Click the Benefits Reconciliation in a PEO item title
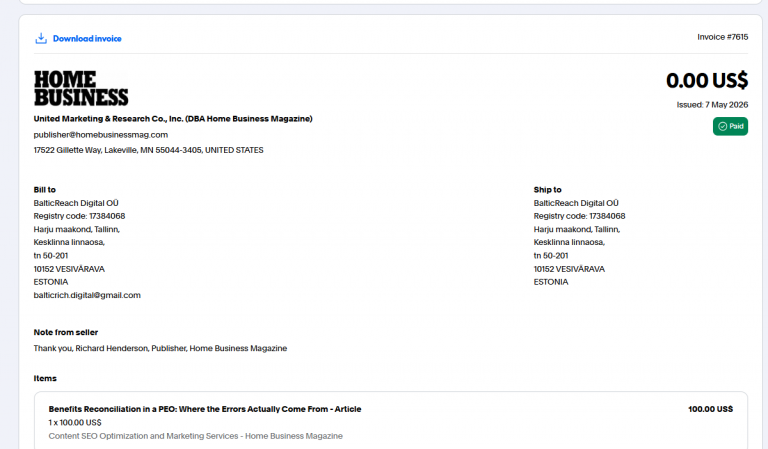This screenshot has height=449, width=768. click(x=205, y=409)
